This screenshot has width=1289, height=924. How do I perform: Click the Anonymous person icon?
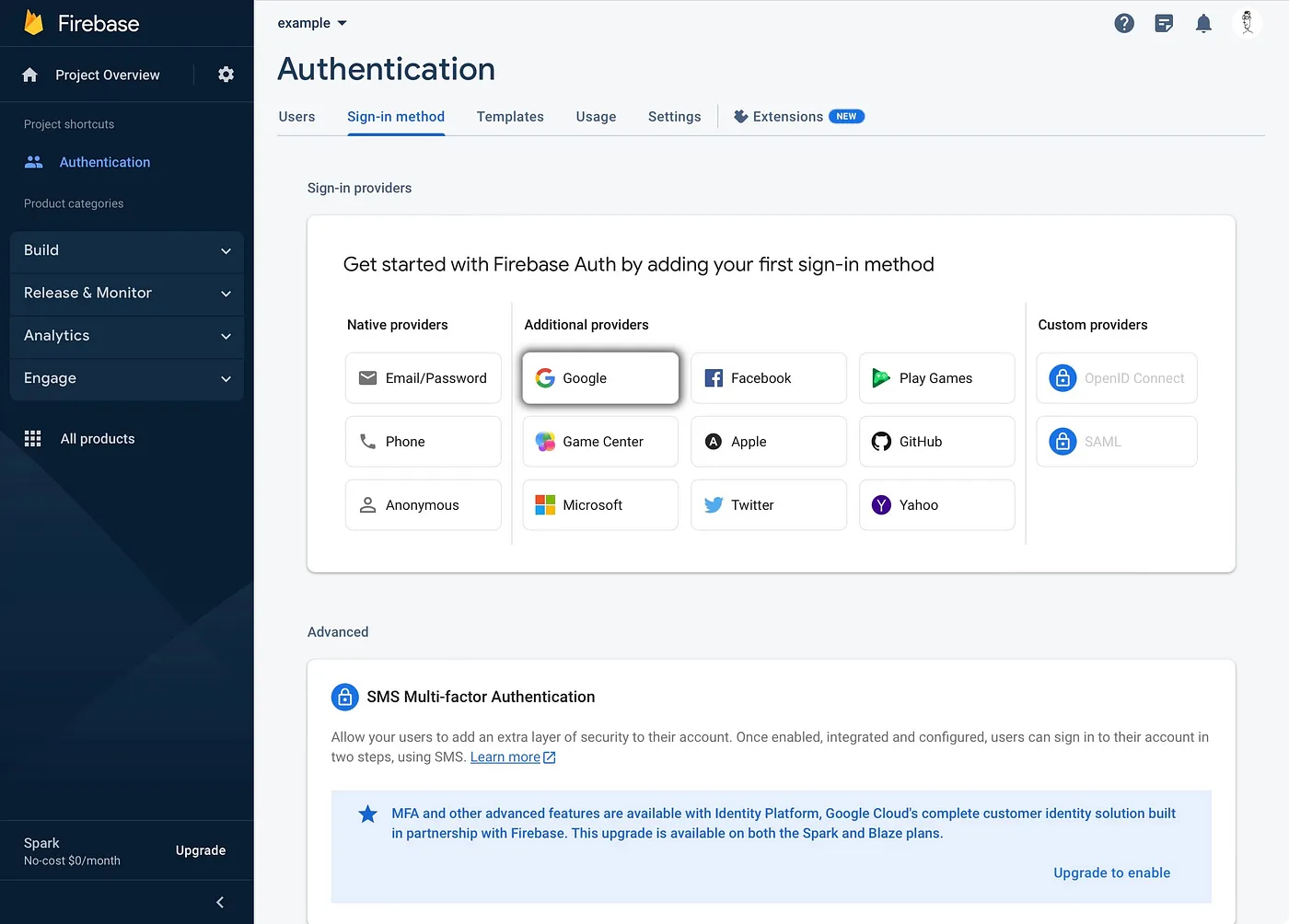[367, 505]
